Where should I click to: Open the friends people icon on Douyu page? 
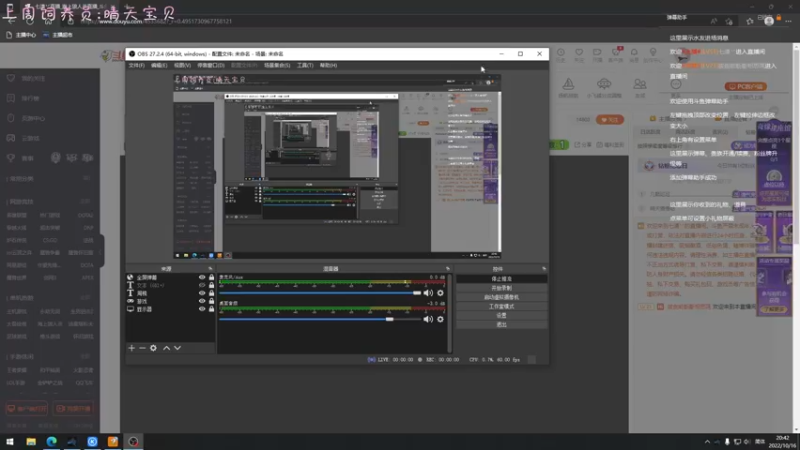[640, 84]
